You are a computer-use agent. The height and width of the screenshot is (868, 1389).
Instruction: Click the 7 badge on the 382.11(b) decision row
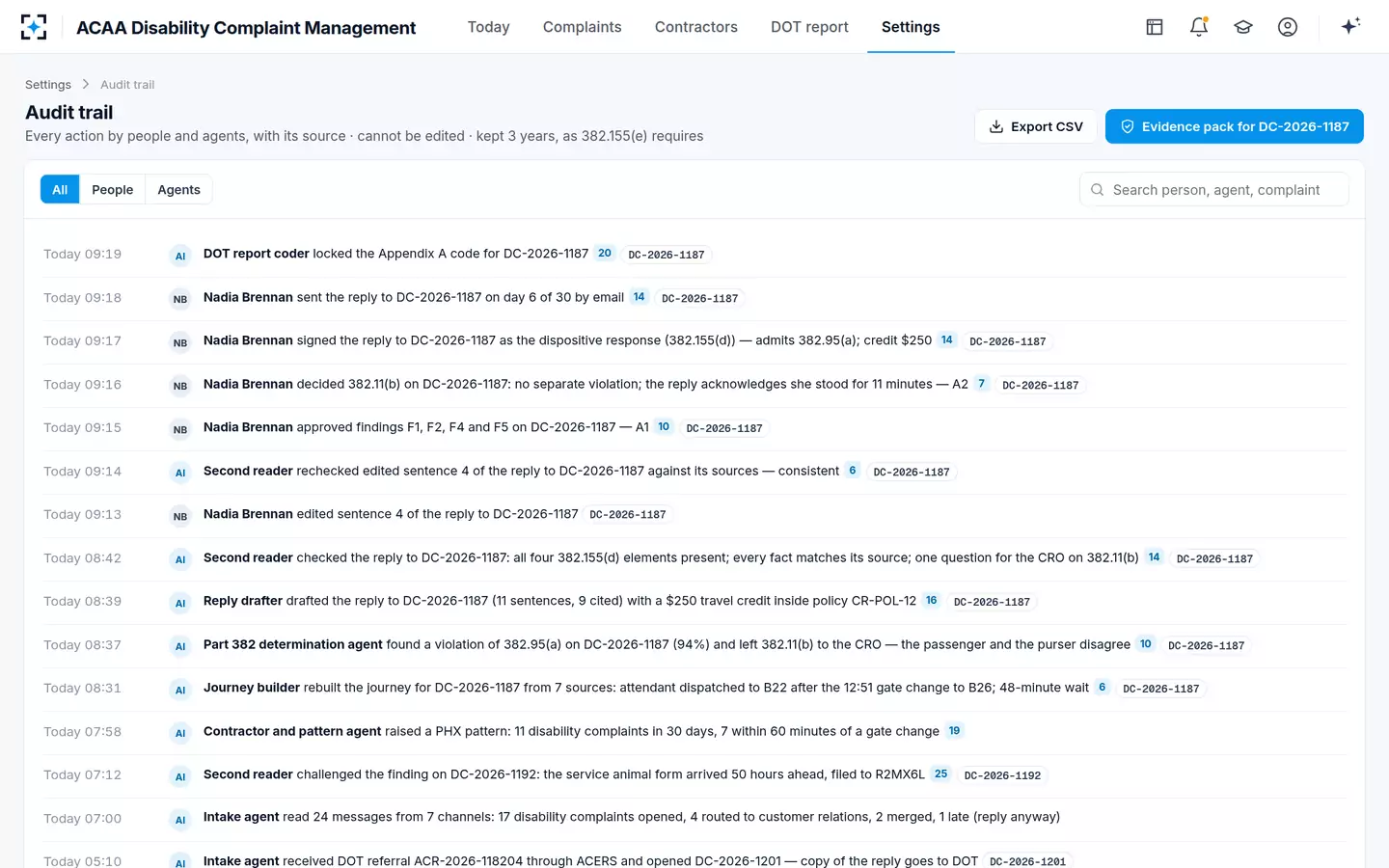pyautogui.click(x=982, y=384)
